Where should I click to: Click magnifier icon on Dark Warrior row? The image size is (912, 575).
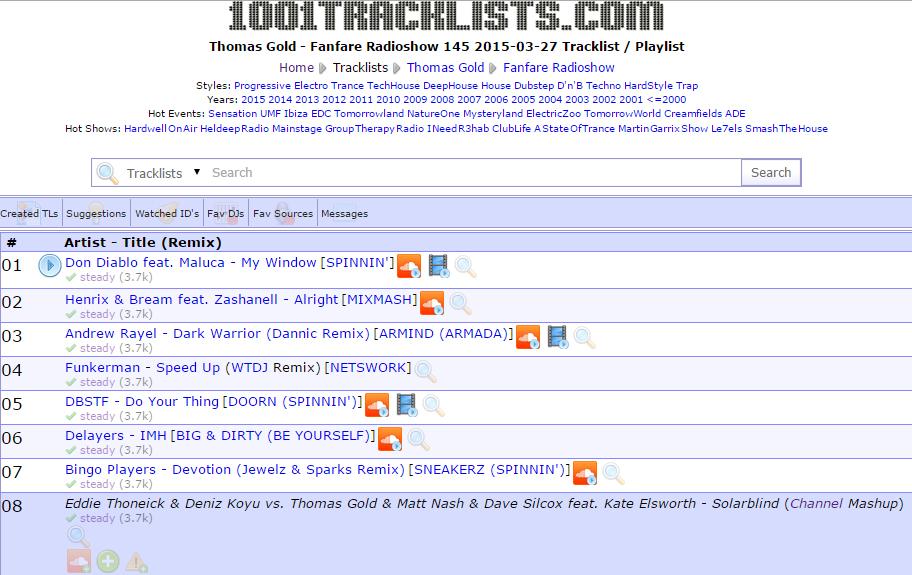click(x=584, y=337)
